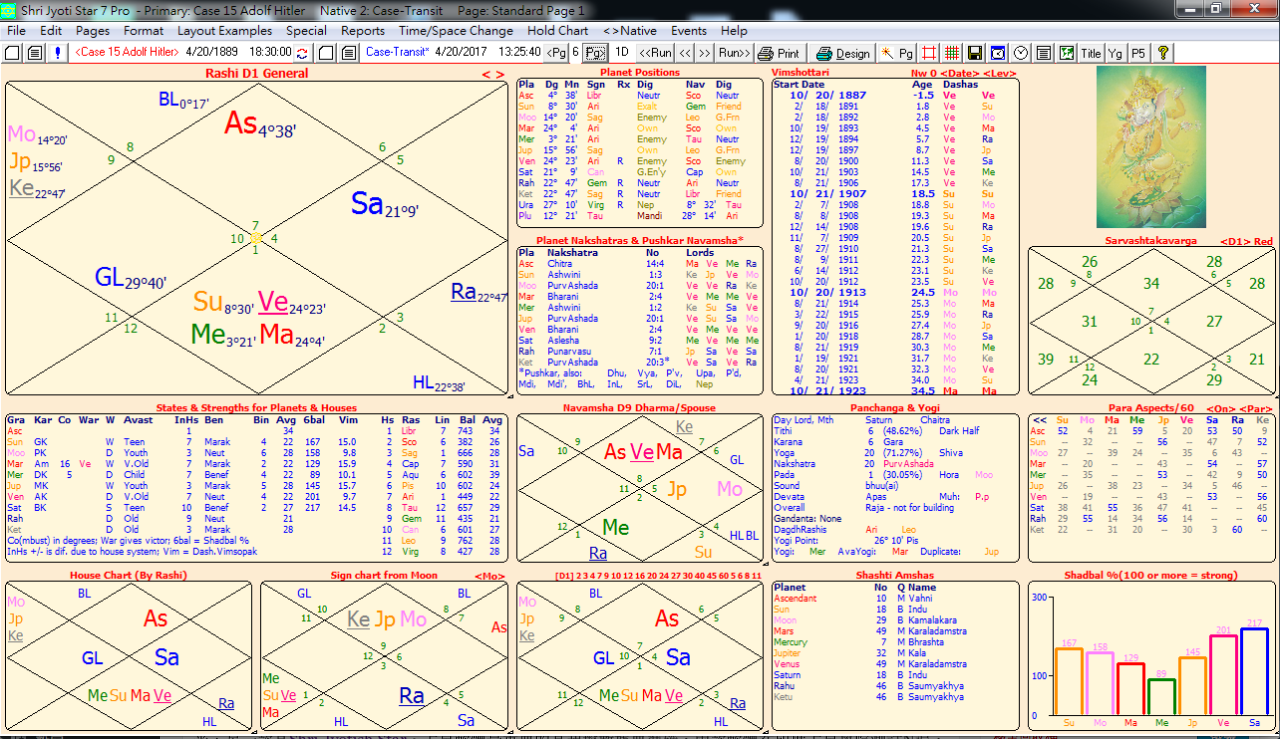This screenshot has width=1280, height=739.
Task: Click the round clock icon
Action: (1020, 52)
